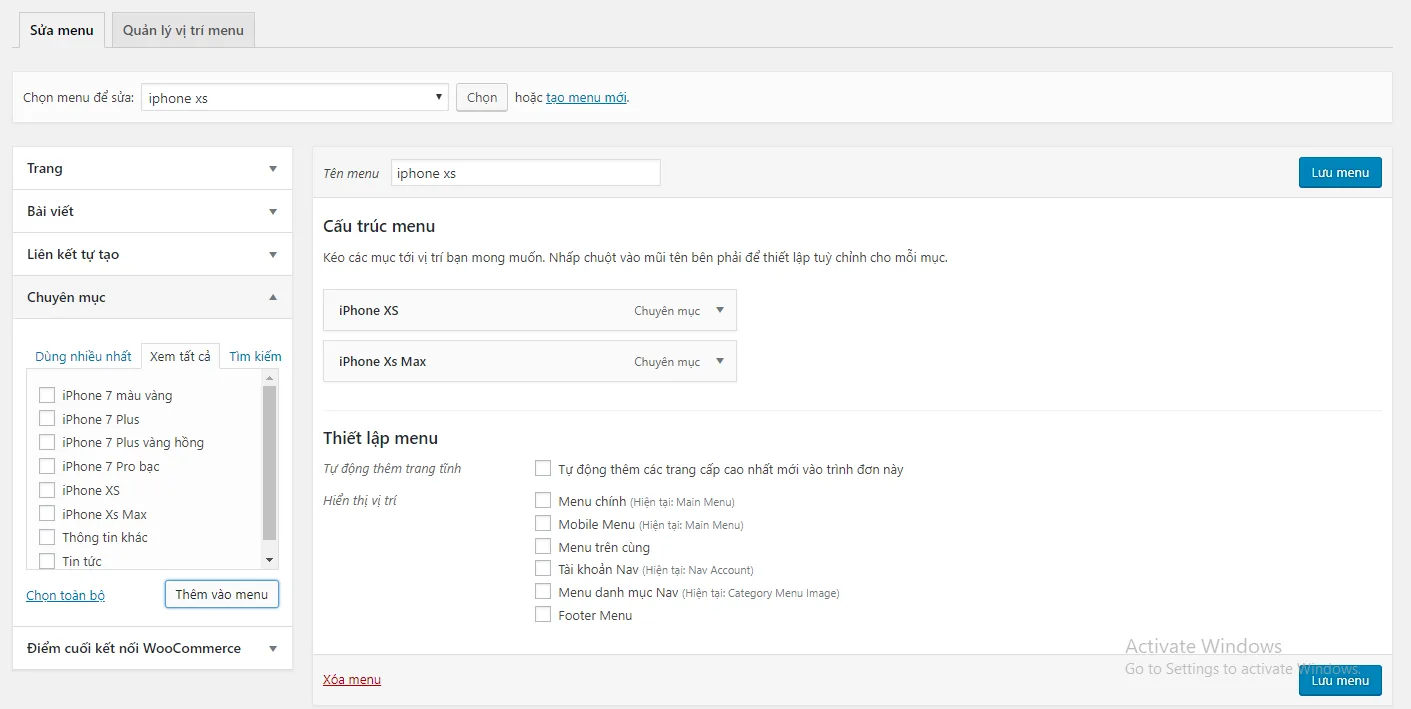Click the top Lưu menu button

click(1340, 172)
